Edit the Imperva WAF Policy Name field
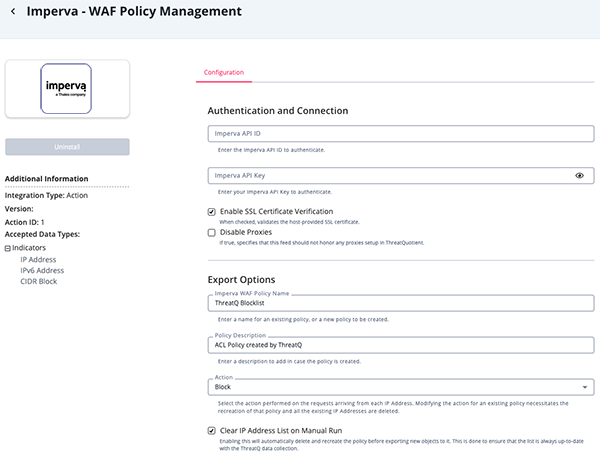The width and height of the screenshot is (600, 456). (400, 302)
